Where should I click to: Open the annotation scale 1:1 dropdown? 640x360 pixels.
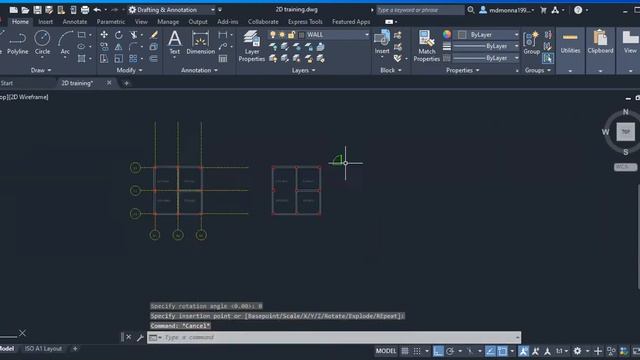(562, 351)
